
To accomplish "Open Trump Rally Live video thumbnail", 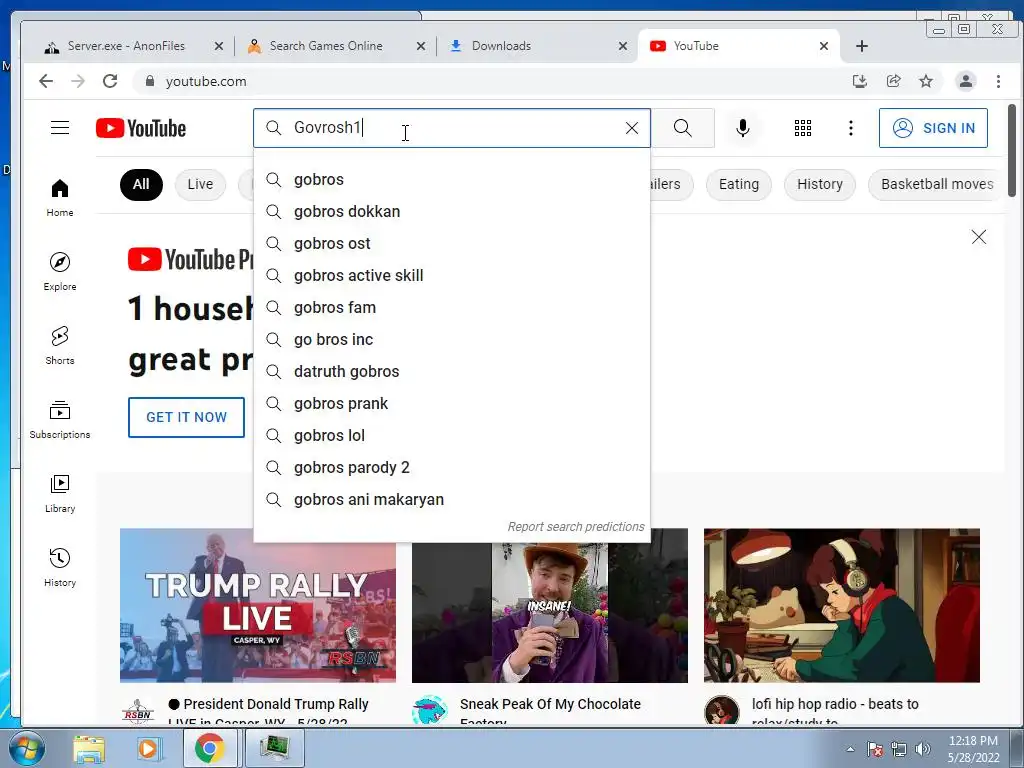I will click(257, 605).
